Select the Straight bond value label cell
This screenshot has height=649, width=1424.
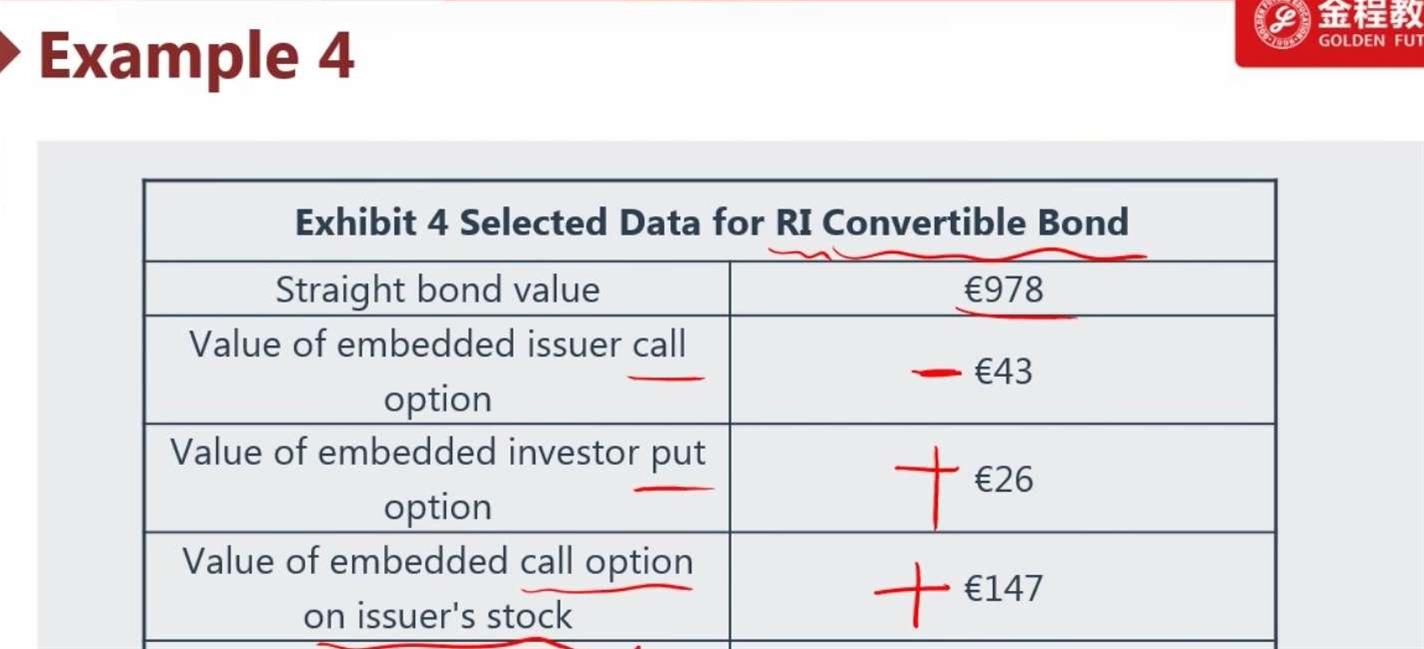[x=437, y=290]
